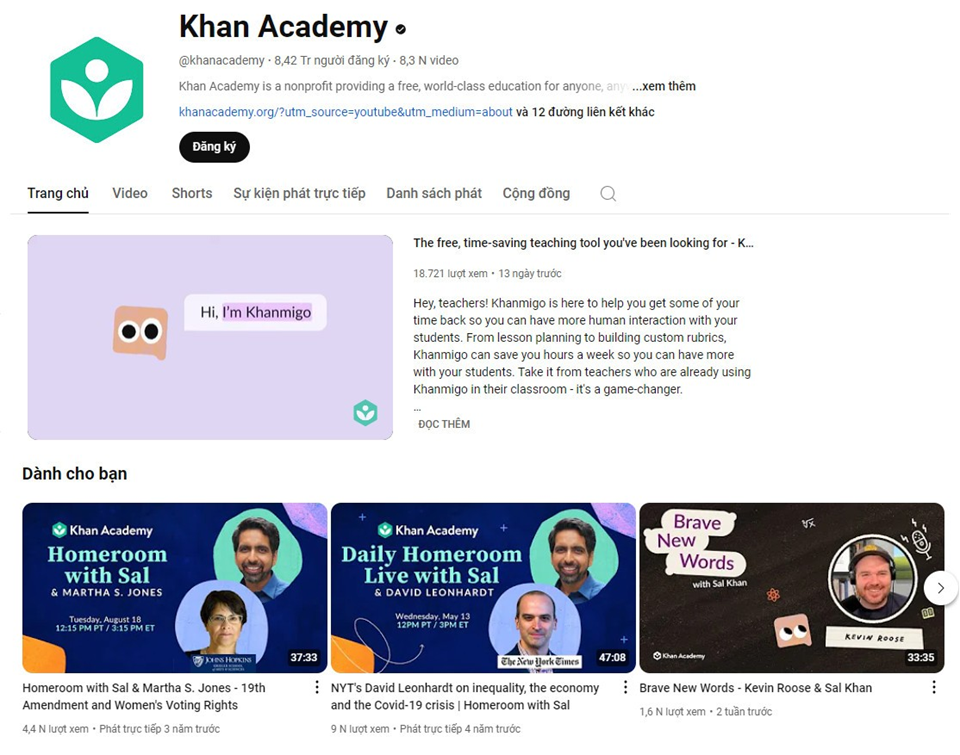Show the 12 other channel links
Screen dimensions: 960x755
click(x=585, y=112)
